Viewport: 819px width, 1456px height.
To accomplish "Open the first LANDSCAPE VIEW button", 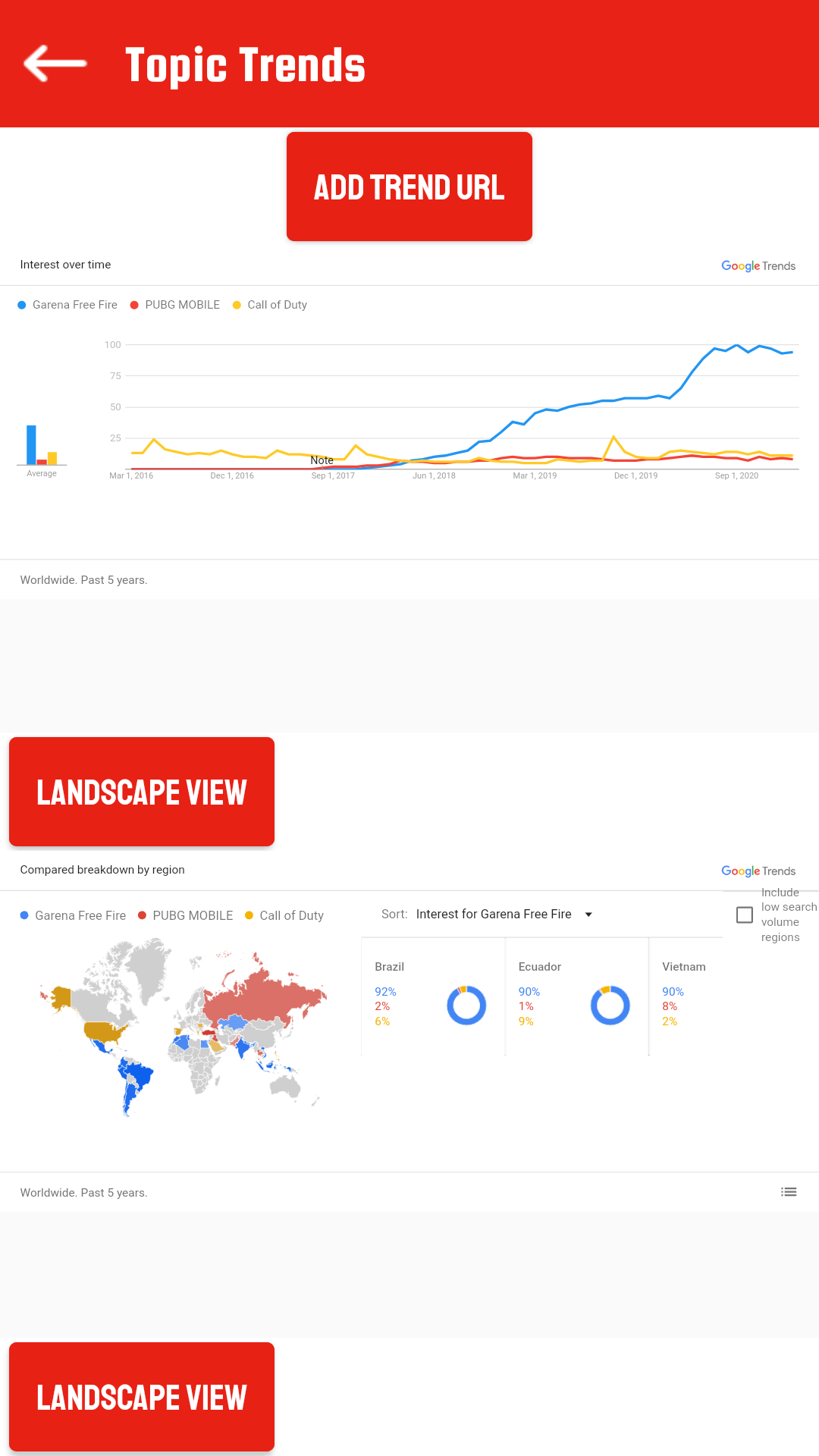I will [142, 792].
